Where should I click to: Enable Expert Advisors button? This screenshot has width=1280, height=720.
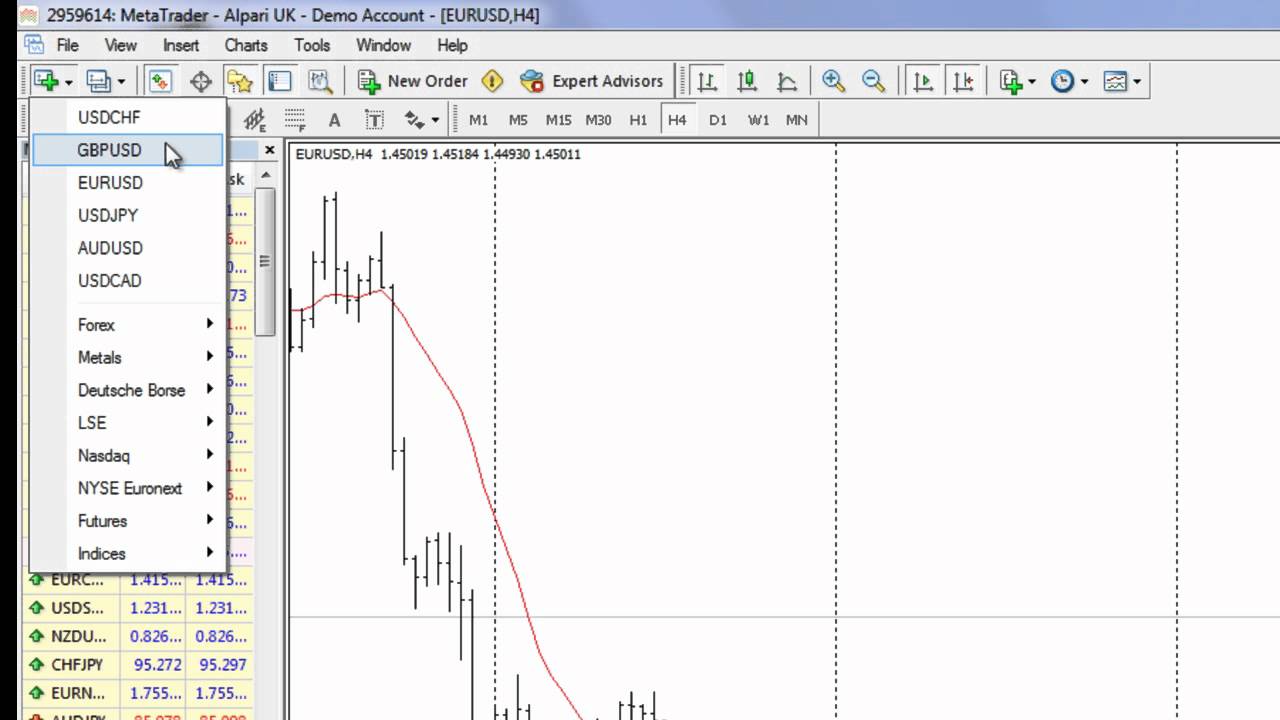(x=592, y=81)
